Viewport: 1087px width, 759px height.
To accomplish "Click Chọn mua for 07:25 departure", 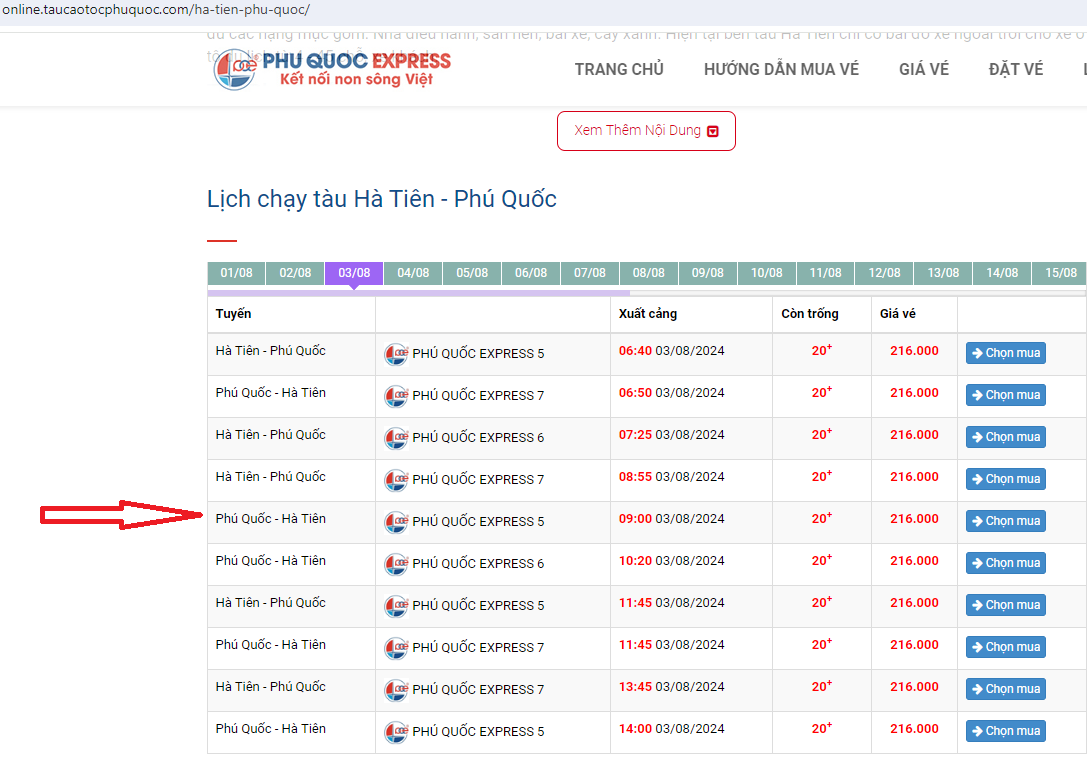I will point(1006,437).
